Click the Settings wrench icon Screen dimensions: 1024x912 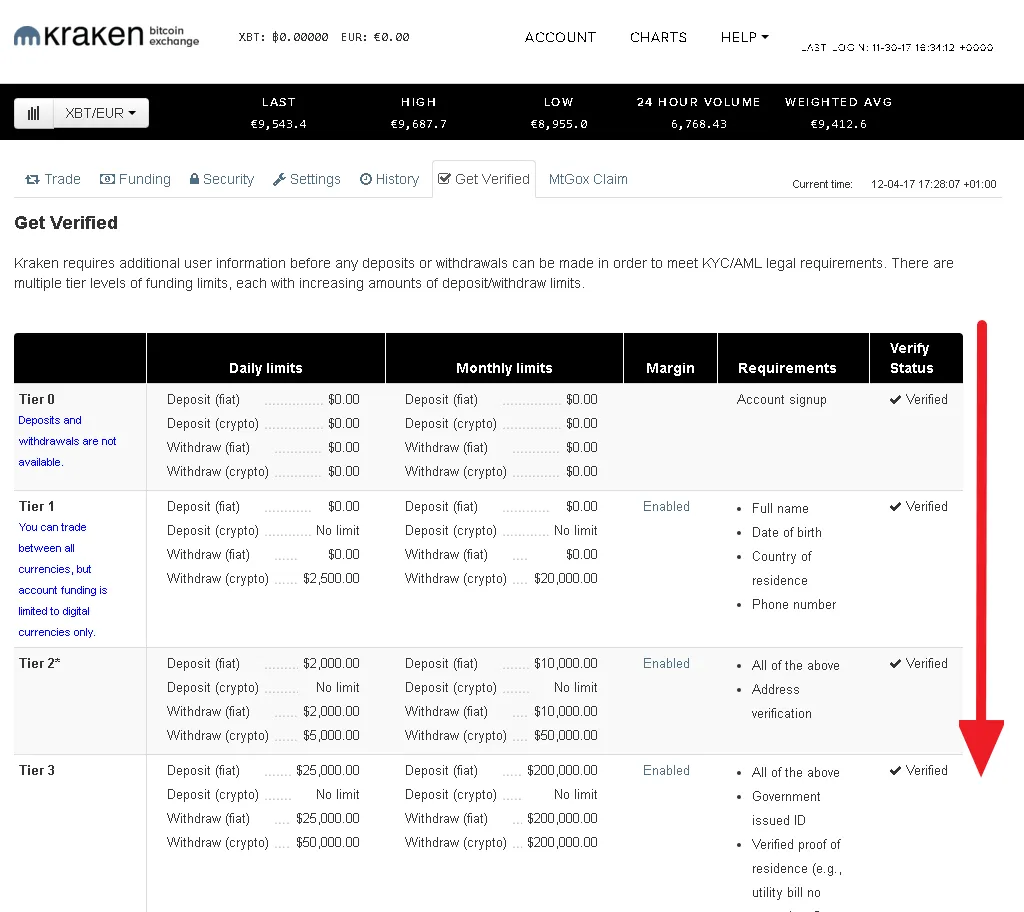[x=279, y=179]
